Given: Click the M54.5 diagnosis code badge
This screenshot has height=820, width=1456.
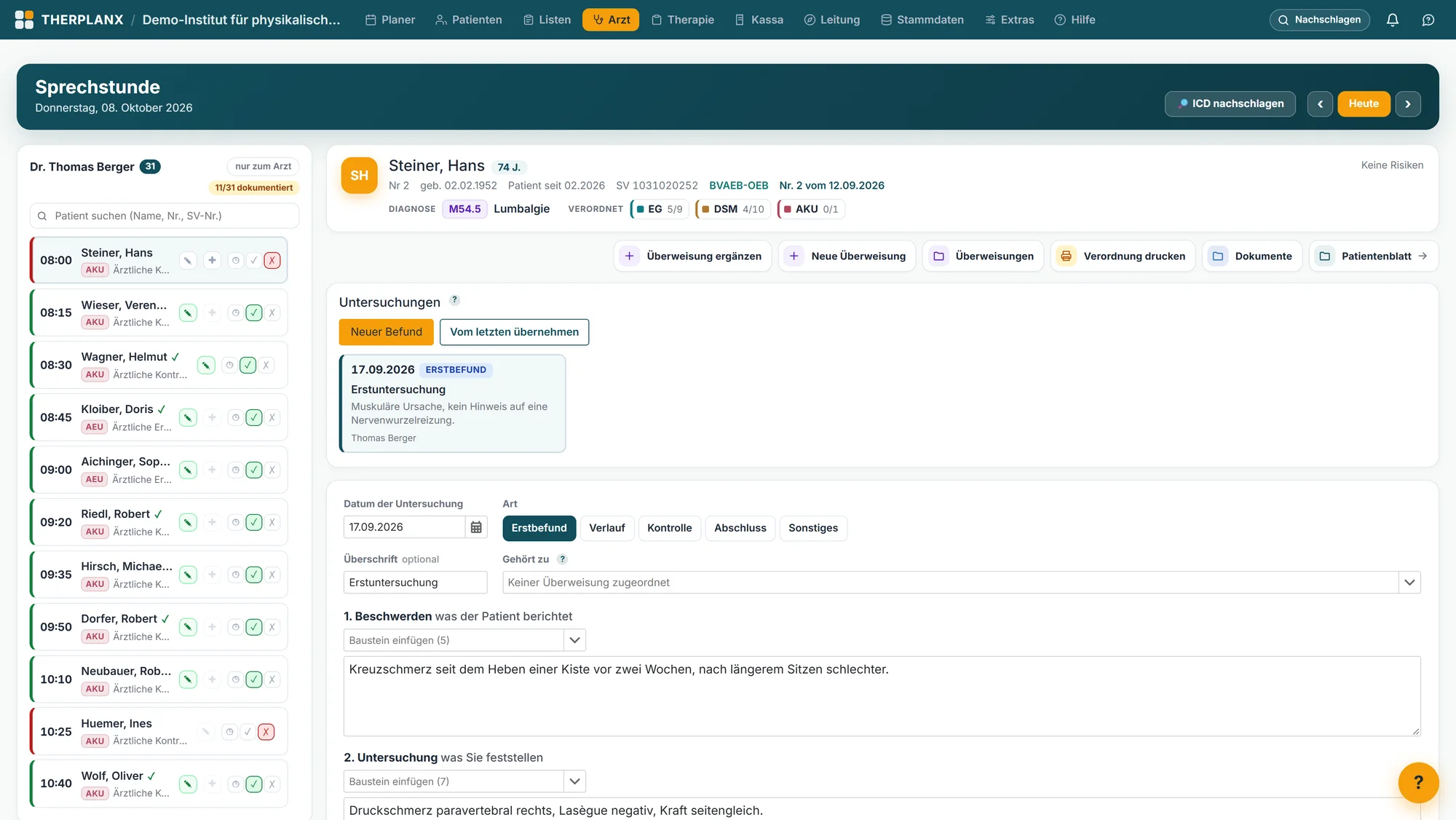Looking at the screenshot, I should (x=464, y=209).
